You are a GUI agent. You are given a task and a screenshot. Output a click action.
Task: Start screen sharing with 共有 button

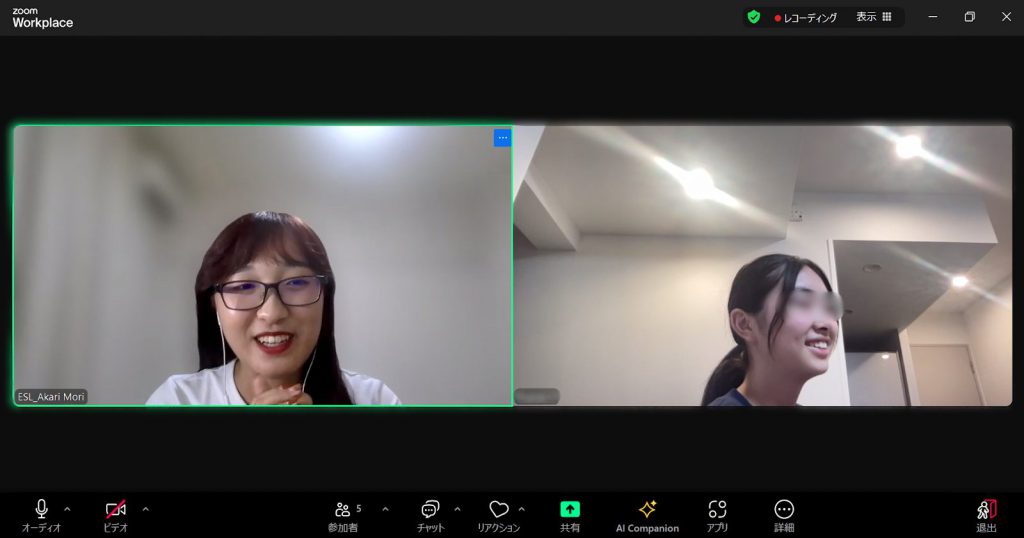pyautogui.click(x=569, y=510)
